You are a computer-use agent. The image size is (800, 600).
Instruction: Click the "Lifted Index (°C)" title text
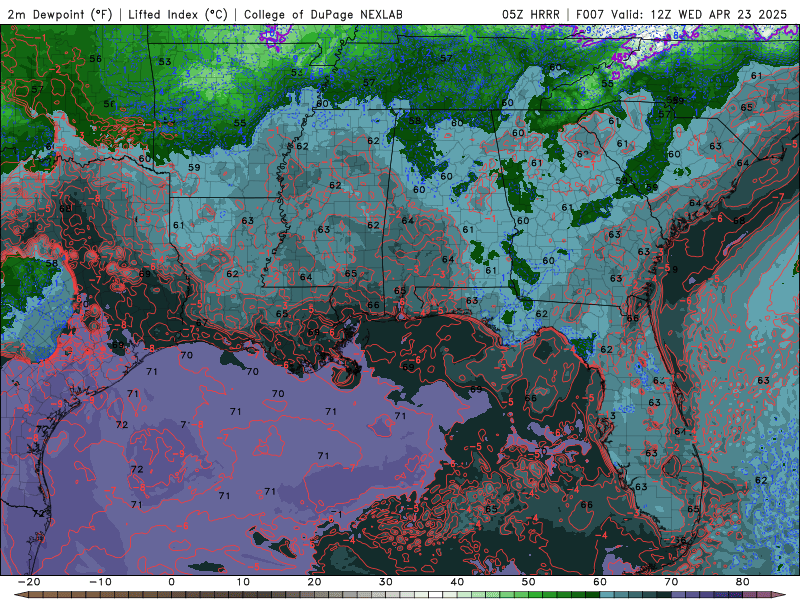pyautogui.click(x=178, y=15)
